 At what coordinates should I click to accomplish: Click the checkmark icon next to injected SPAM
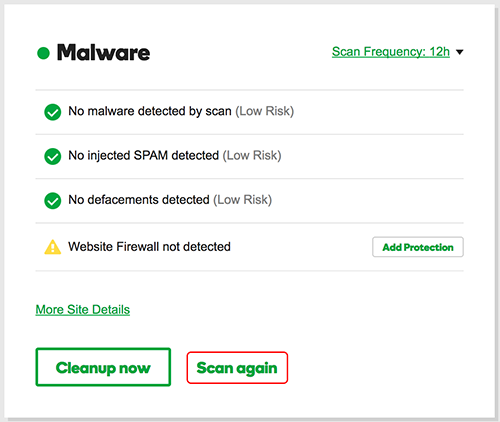[x=53, y=156]
